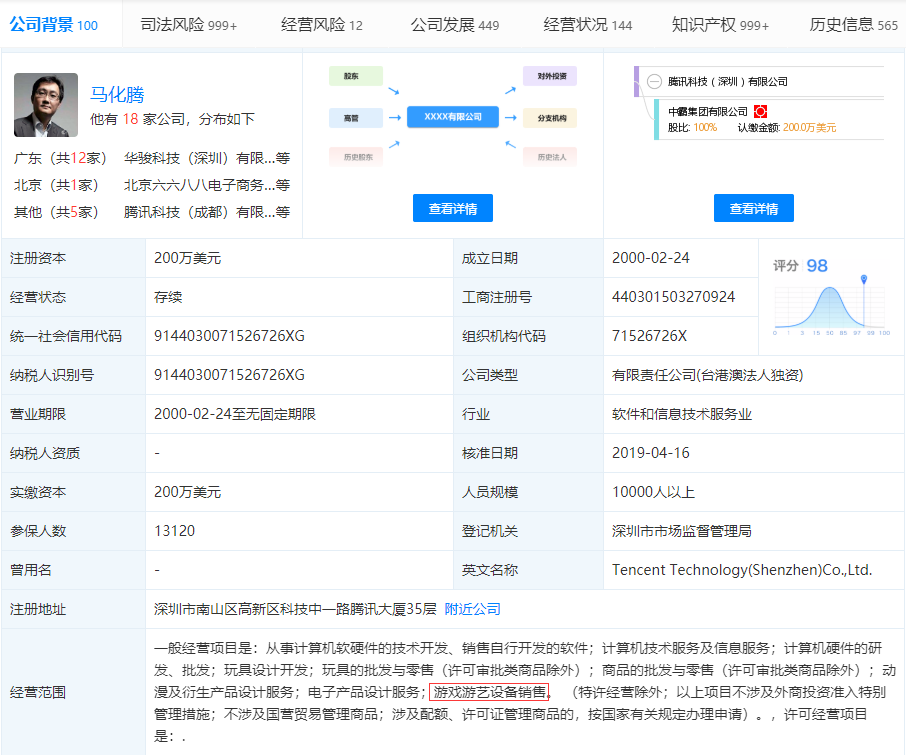Click the 存续 business status value
The height and width of the screenshot is (755, 906).
click(168, 297)
